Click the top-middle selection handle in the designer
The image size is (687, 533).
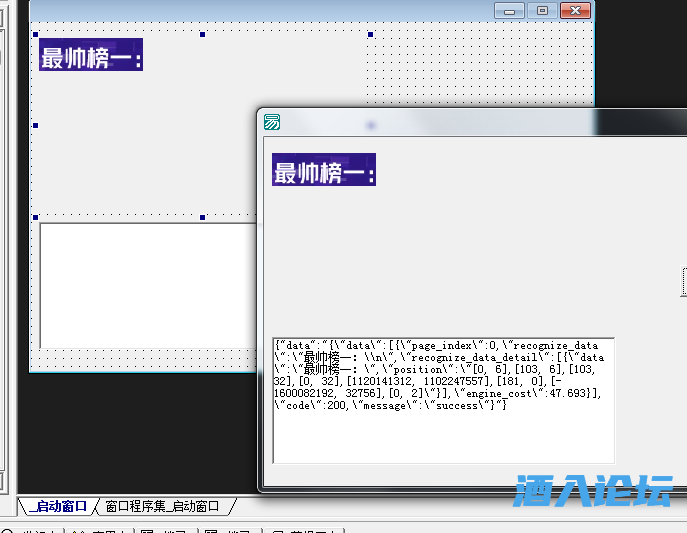point(203,35)
